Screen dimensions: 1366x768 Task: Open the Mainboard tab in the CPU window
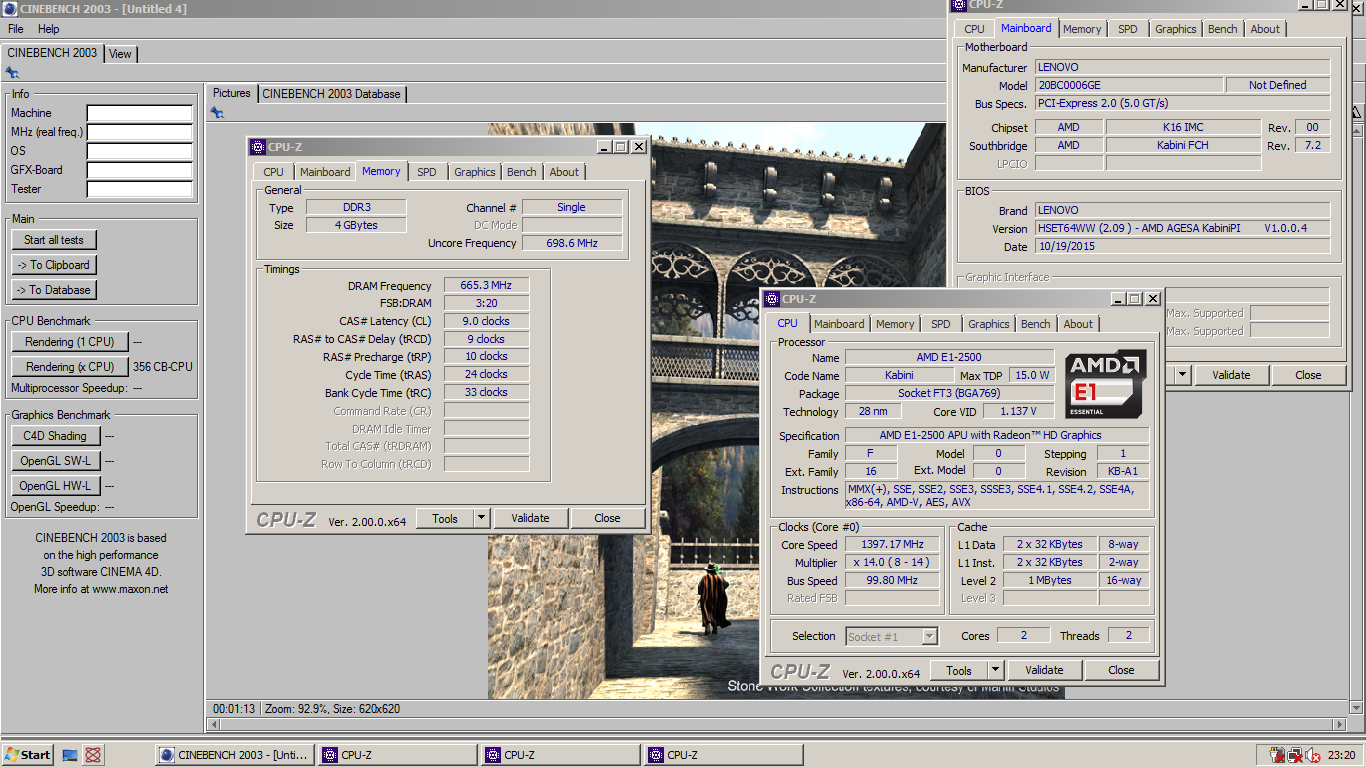pos(839,324)
